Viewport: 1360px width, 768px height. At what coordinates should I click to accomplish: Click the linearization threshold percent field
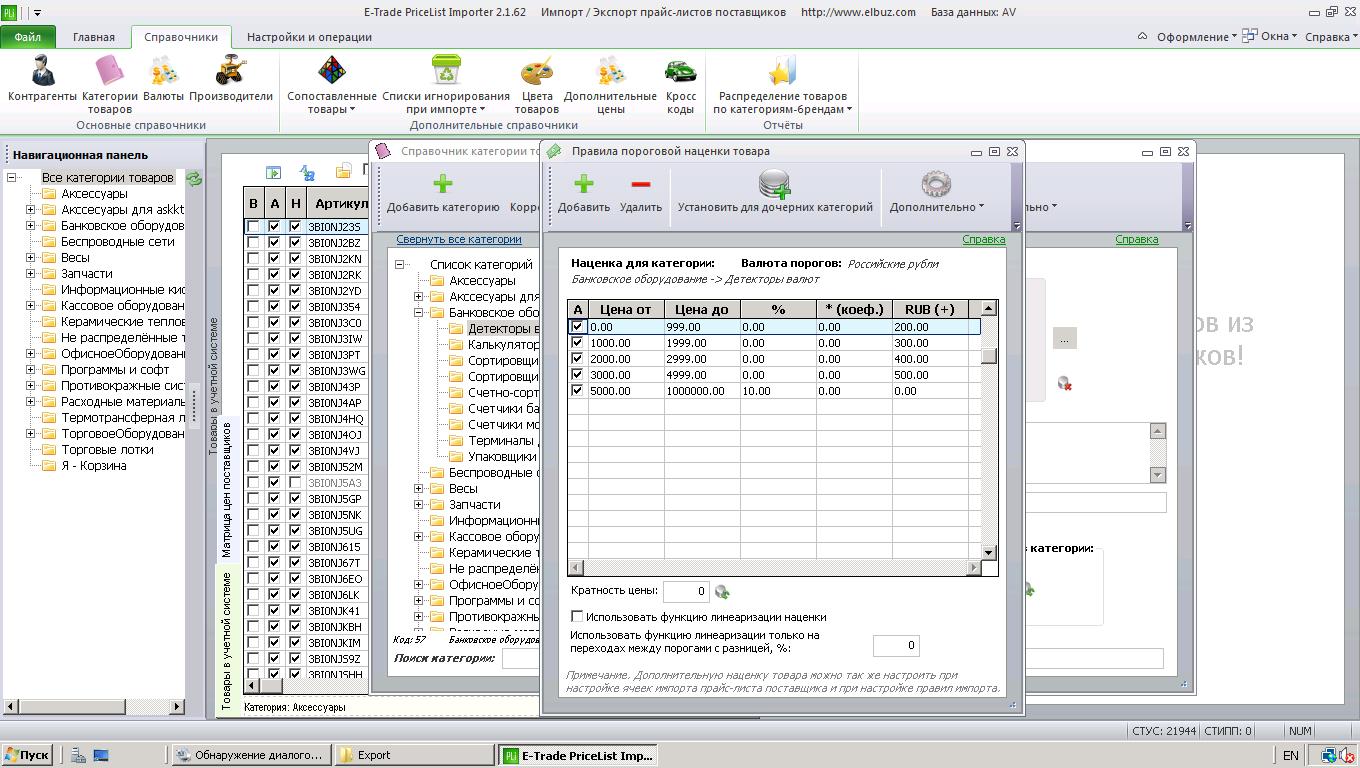click(x=896, y=646)
